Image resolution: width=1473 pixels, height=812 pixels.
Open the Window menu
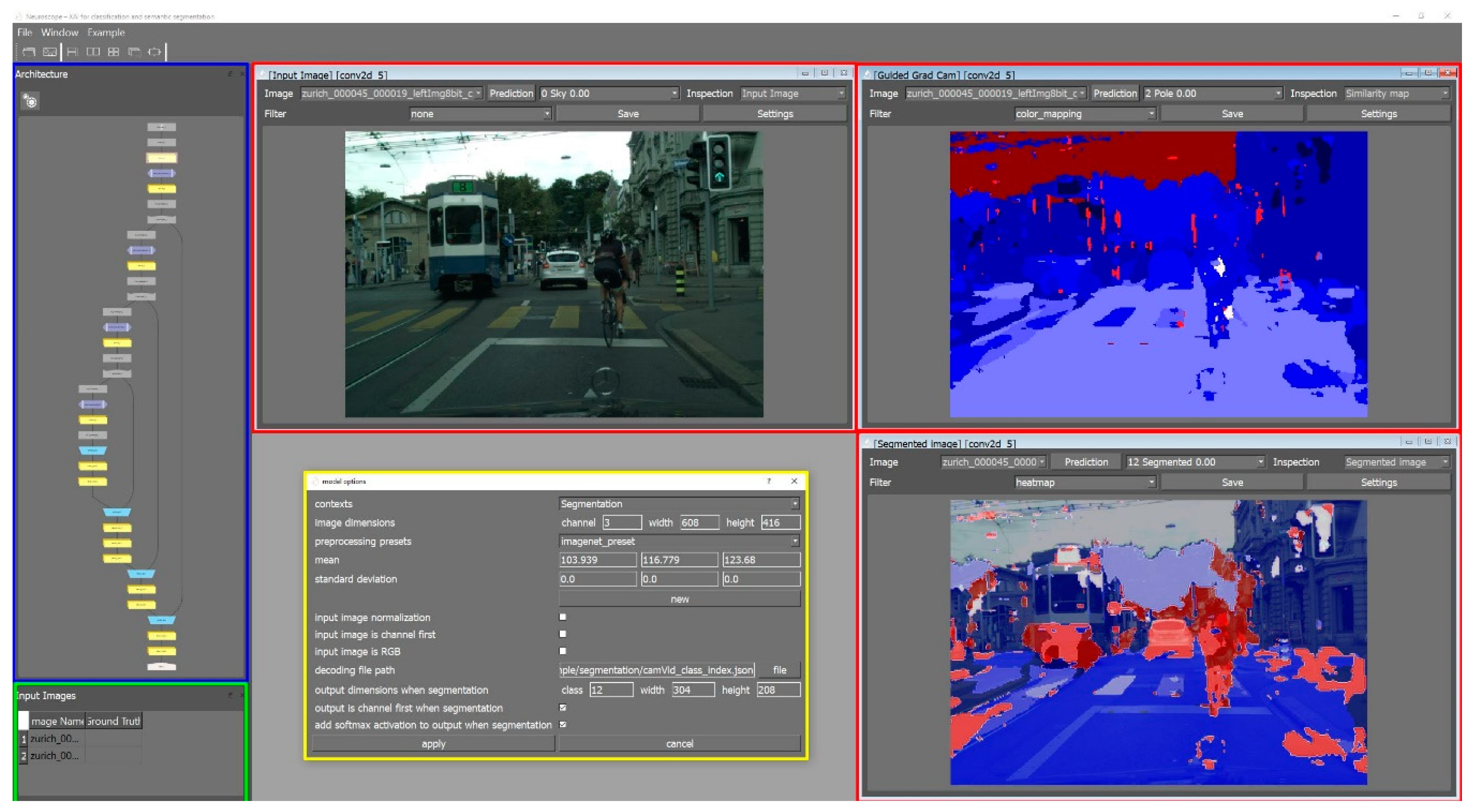pyautogui.click(x=59, y=33)
